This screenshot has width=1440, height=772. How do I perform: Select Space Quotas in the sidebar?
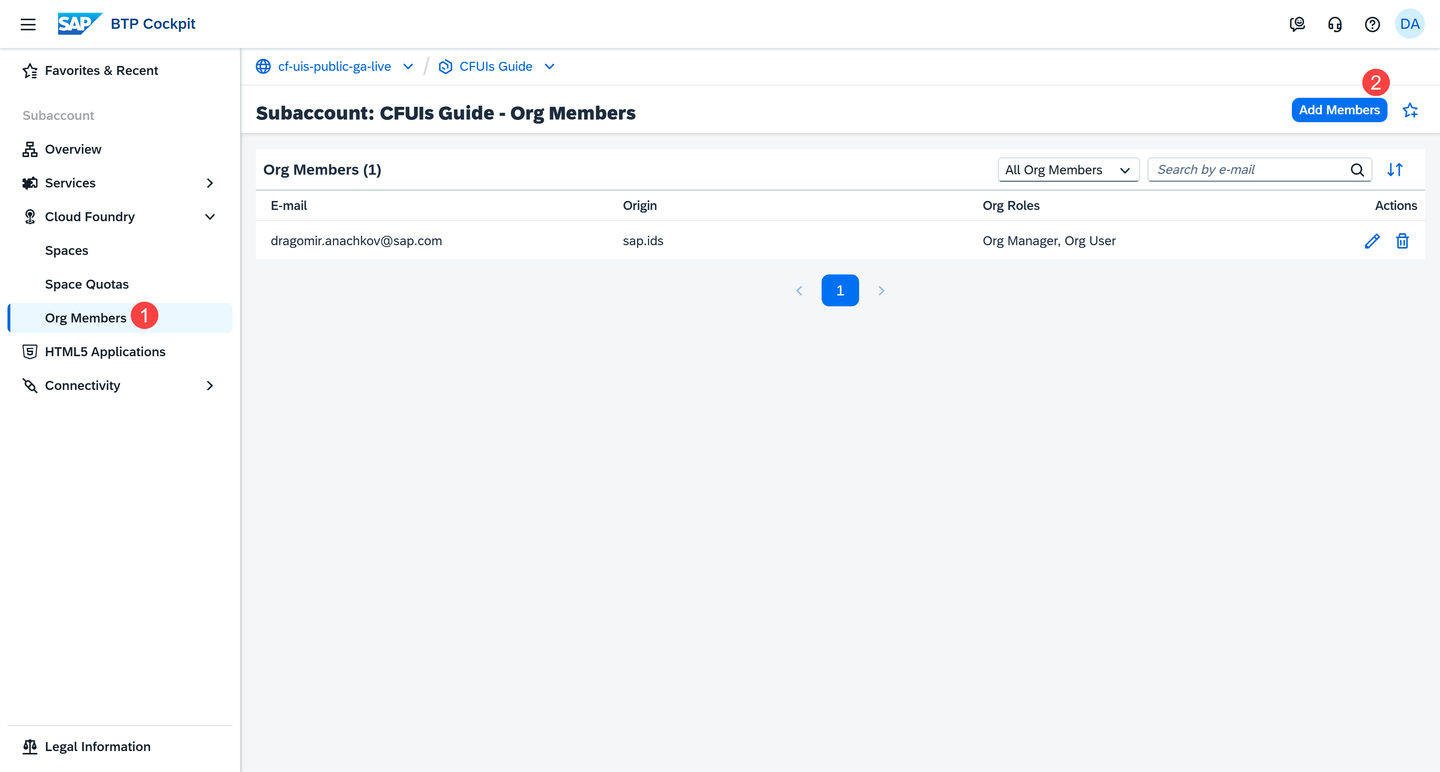[x=87, y=285]
